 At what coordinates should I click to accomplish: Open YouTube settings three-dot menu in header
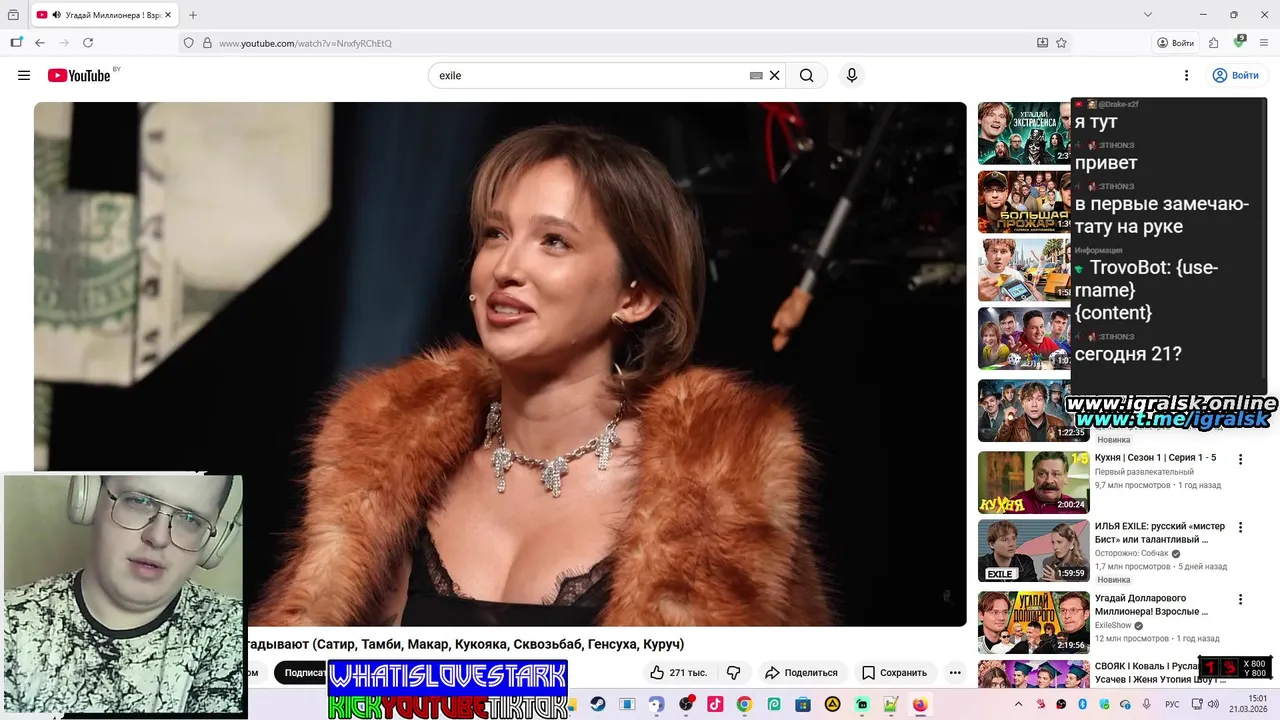coord(1186,75)
